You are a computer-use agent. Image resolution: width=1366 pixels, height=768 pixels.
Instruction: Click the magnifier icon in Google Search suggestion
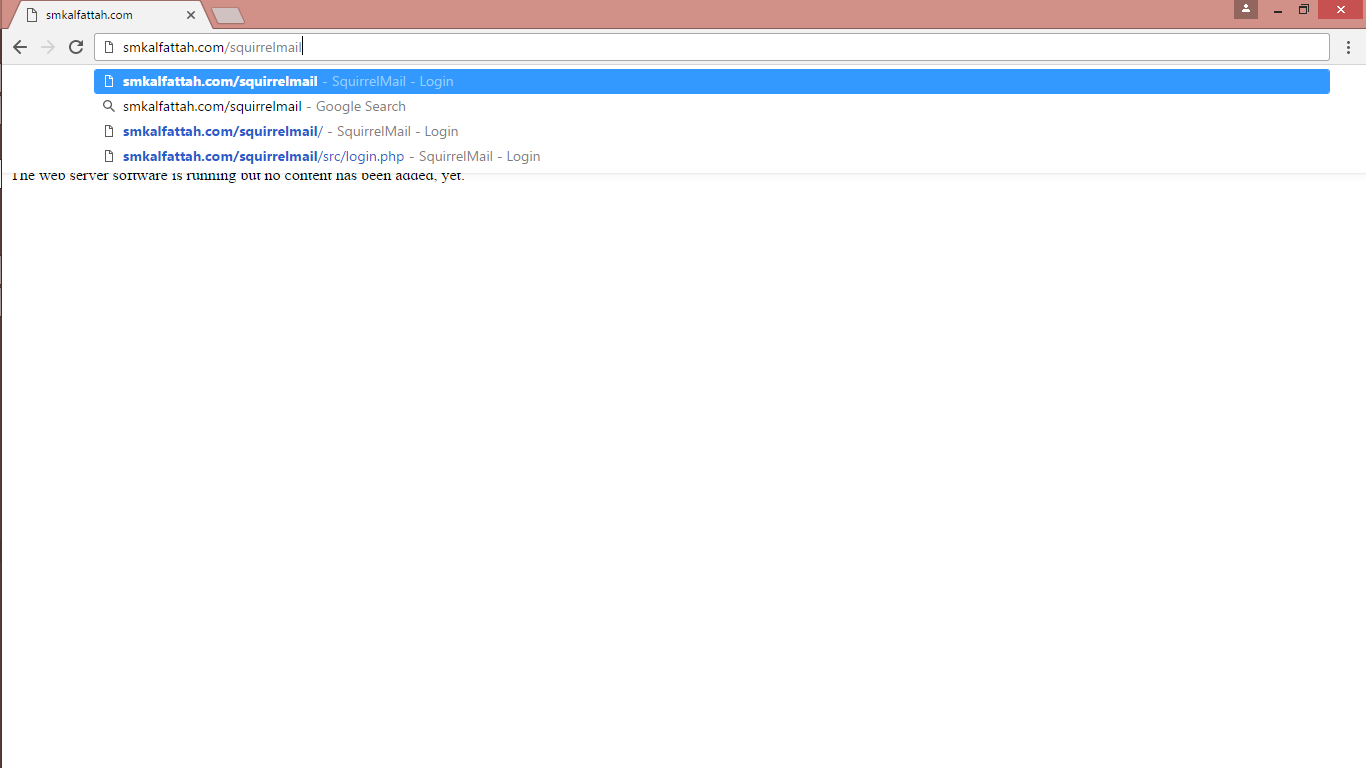pyautogui.click(x=109, y=106)
